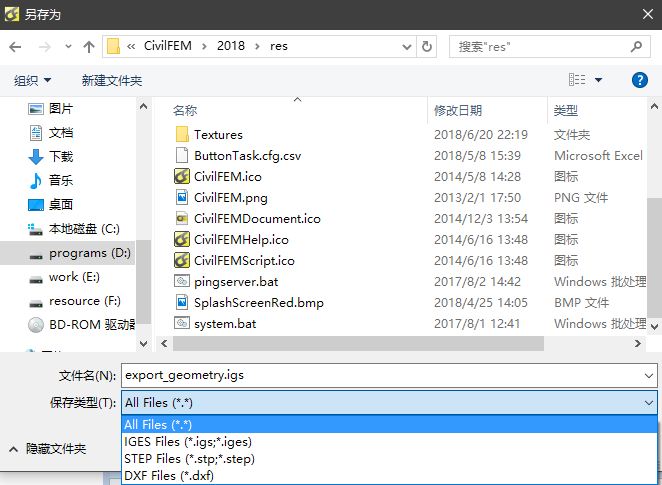Select the work (E:) drive

64,277
